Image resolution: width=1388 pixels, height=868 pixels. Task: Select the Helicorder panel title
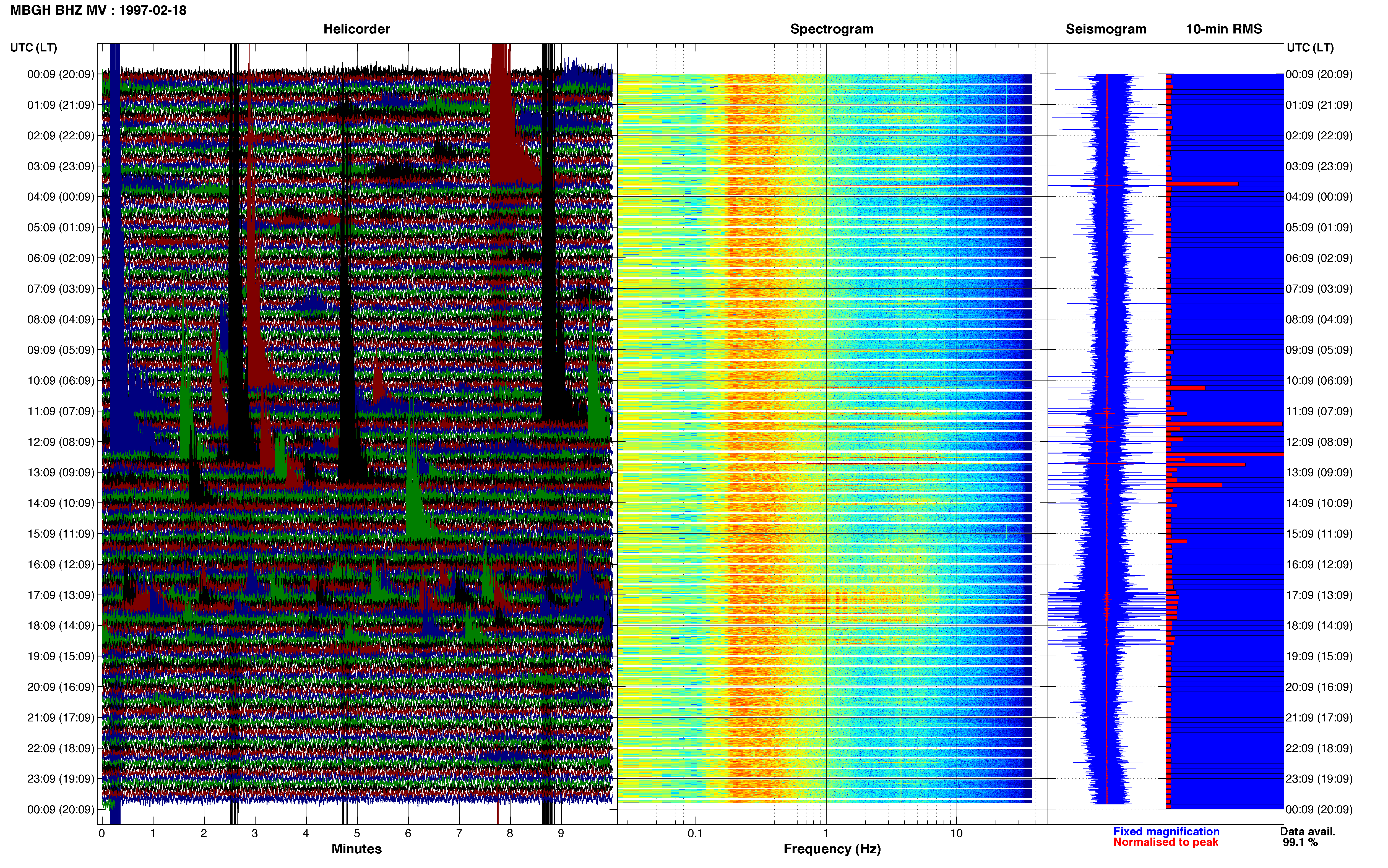click(x=356, y=29)
